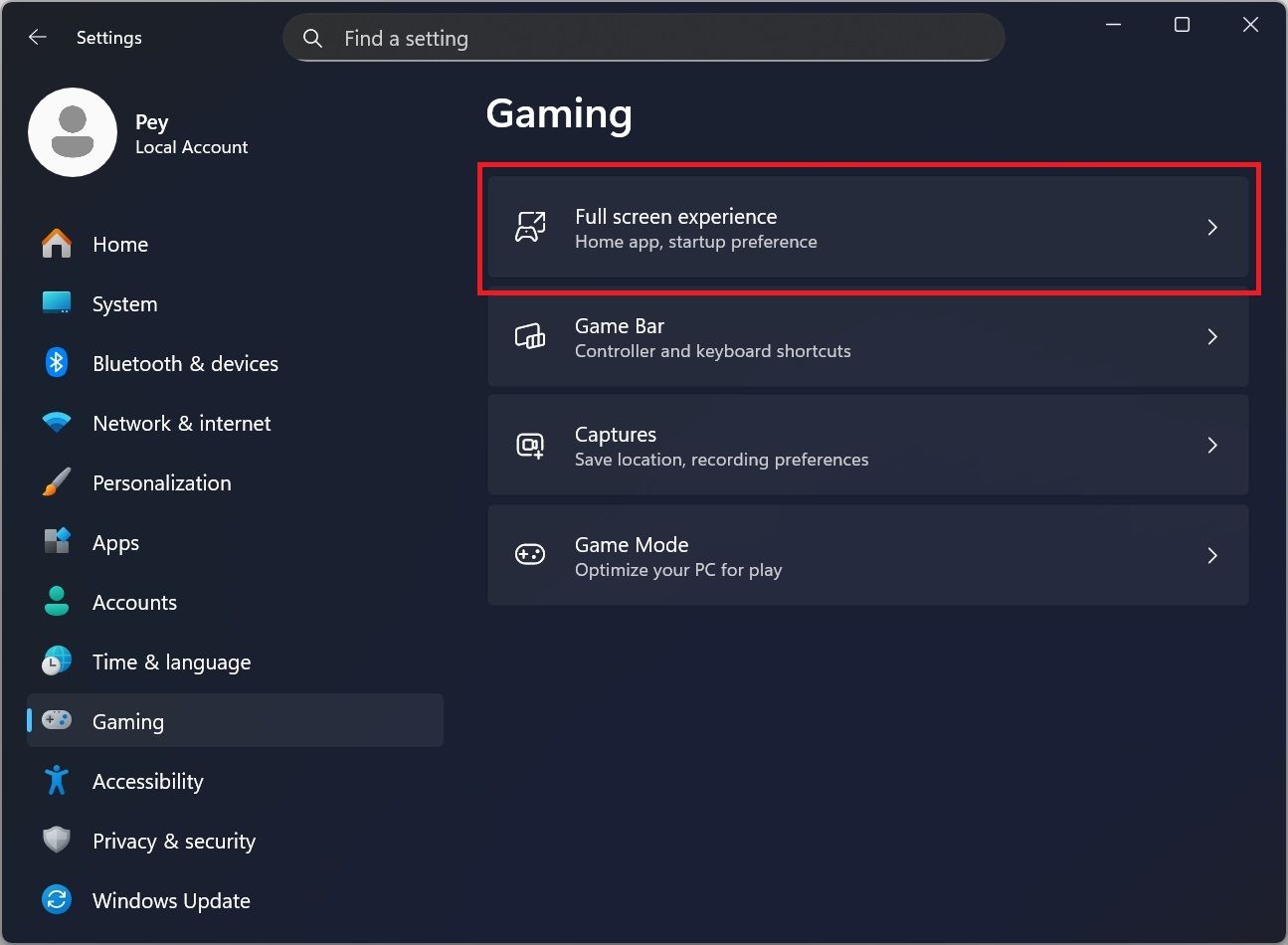Click the back arrow button
This screenshot has height=945, width=1288.
[x=37, y=37]
